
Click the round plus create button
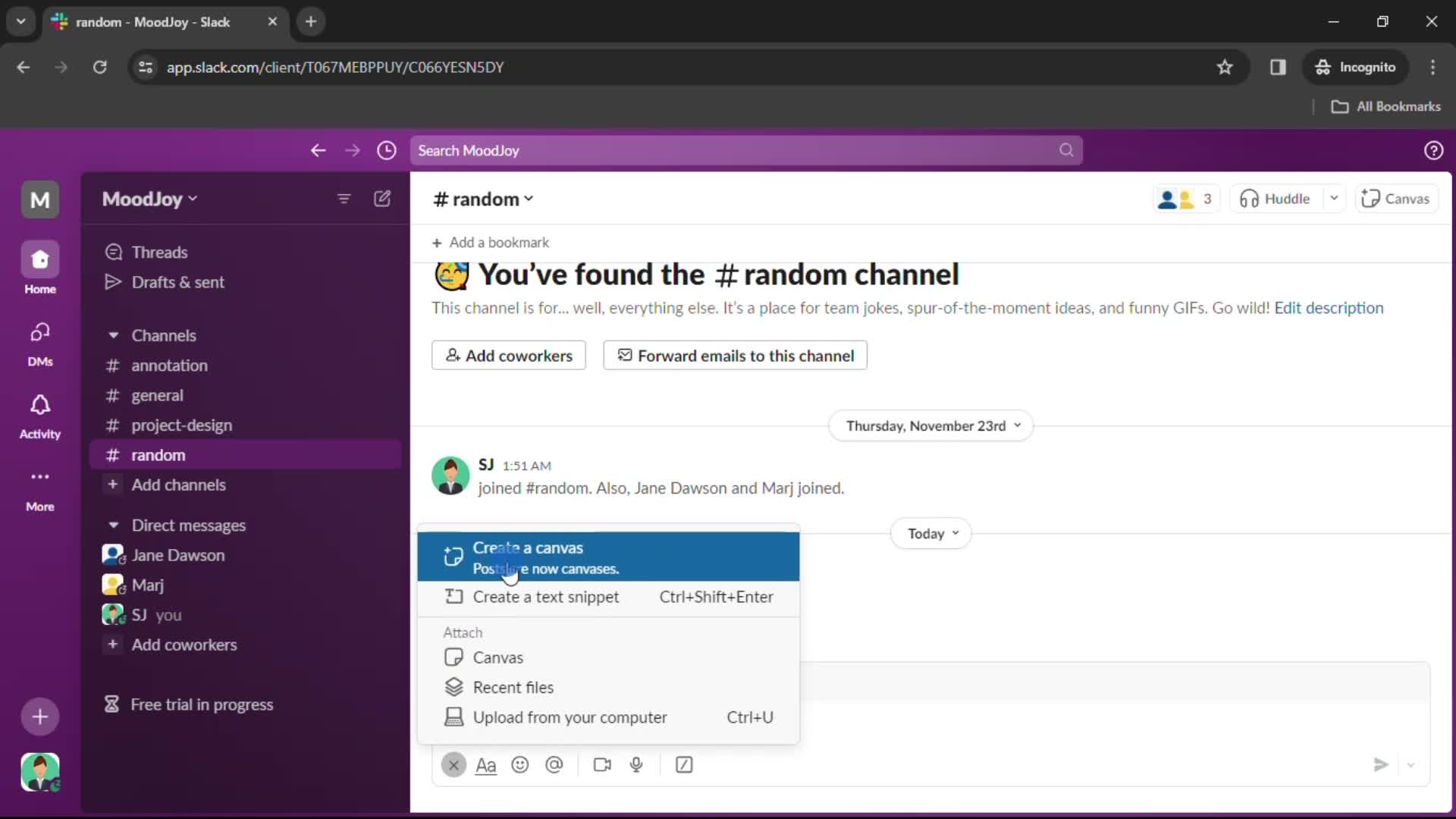[39, 717]
